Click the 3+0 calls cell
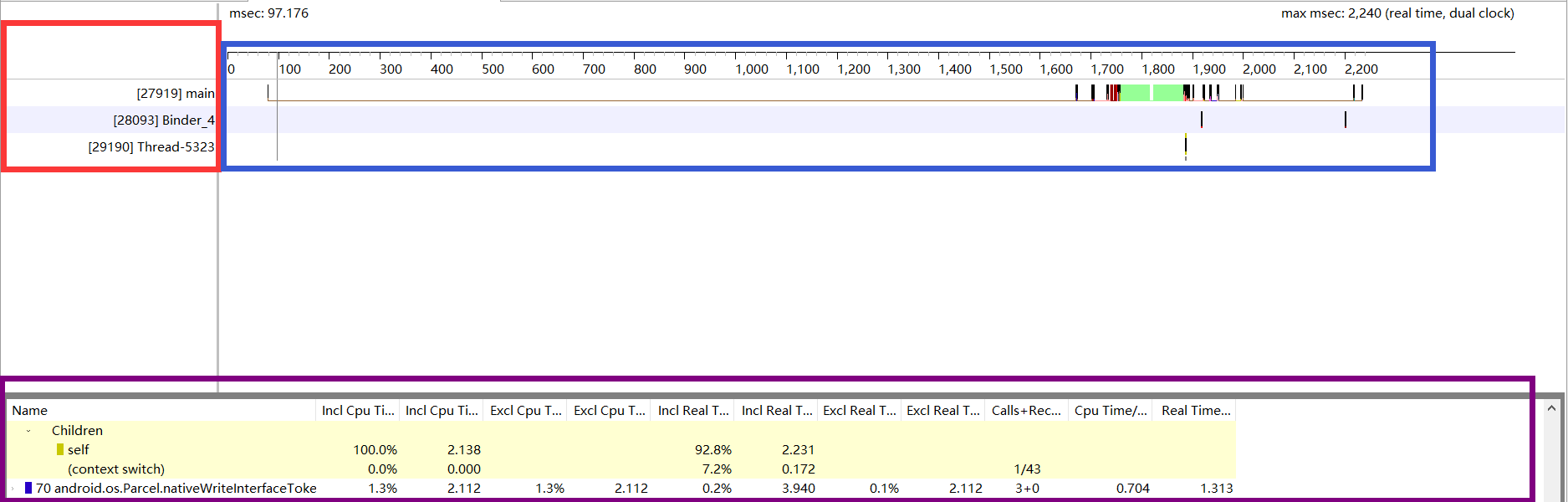The width and height of the screenshot is (1568, 502). coord(1027,489)
